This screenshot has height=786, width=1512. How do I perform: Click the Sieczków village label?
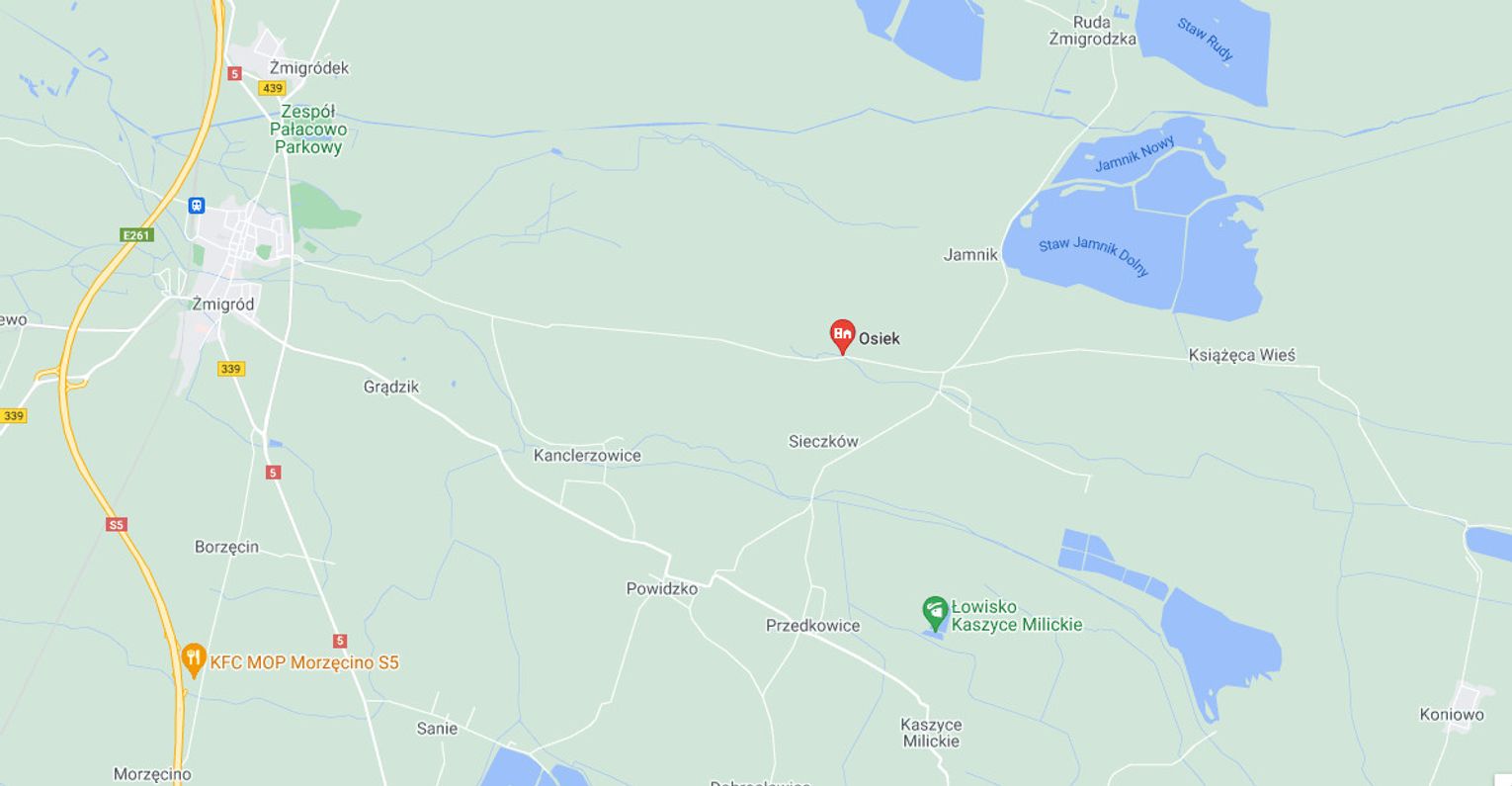tap(823, 442)
